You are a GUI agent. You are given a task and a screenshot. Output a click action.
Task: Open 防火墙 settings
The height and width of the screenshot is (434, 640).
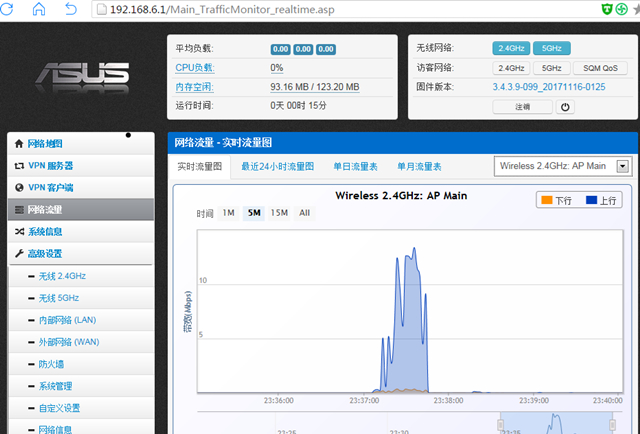81,364
